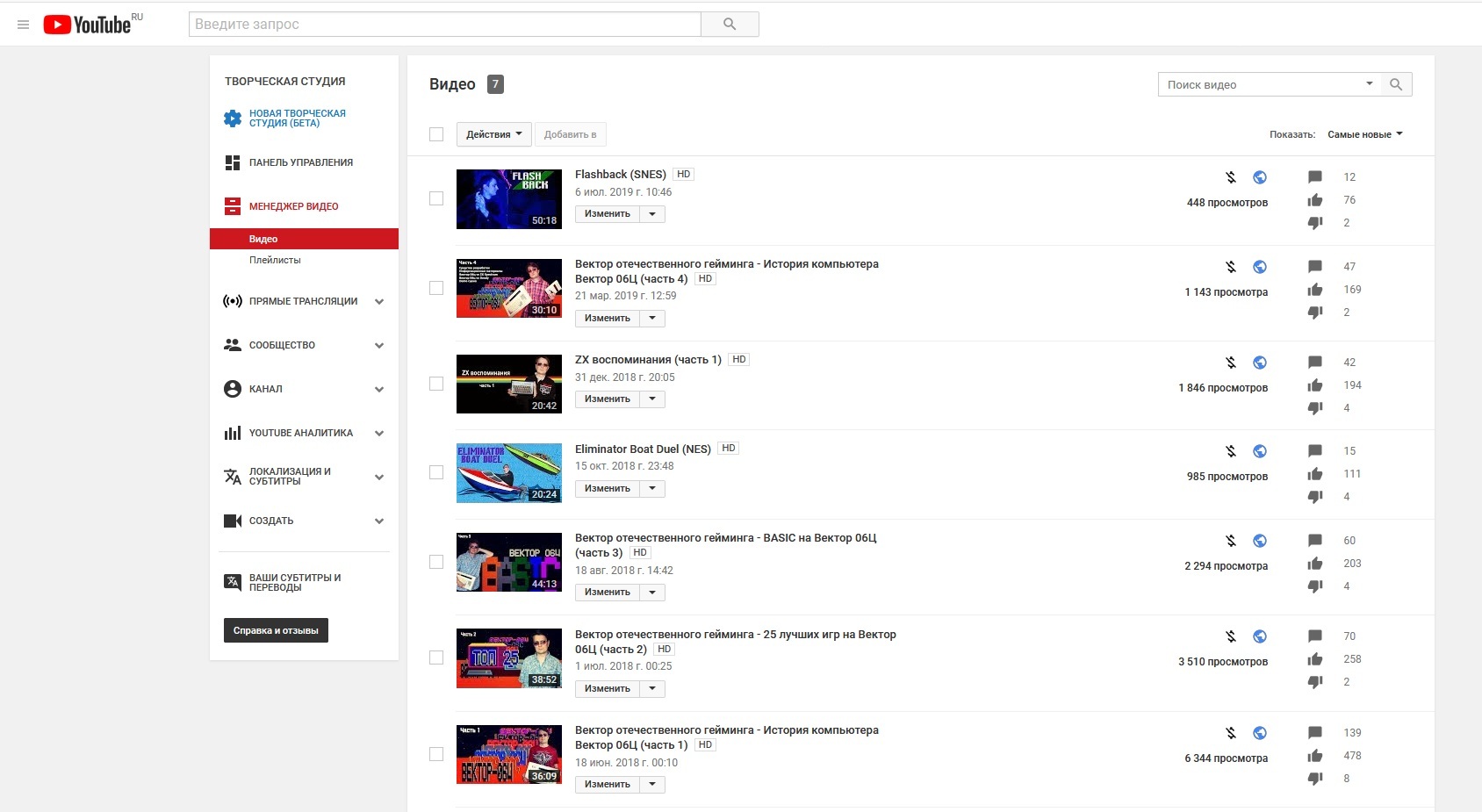Click thumbs-up icon for ZX воспоминания
Screen dimensions: 1482x812
(x=1315, y=385)
